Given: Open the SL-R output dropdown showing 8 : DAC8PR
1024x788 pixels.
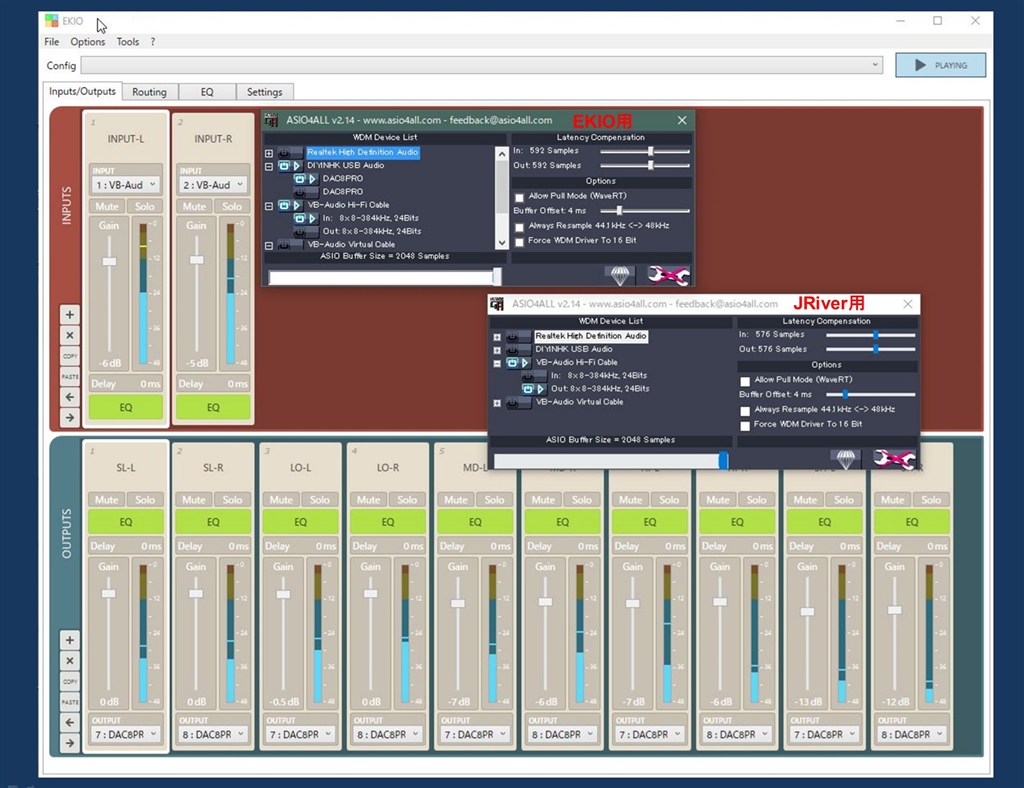Looking at the screenshot, I should tap(214, 734).
